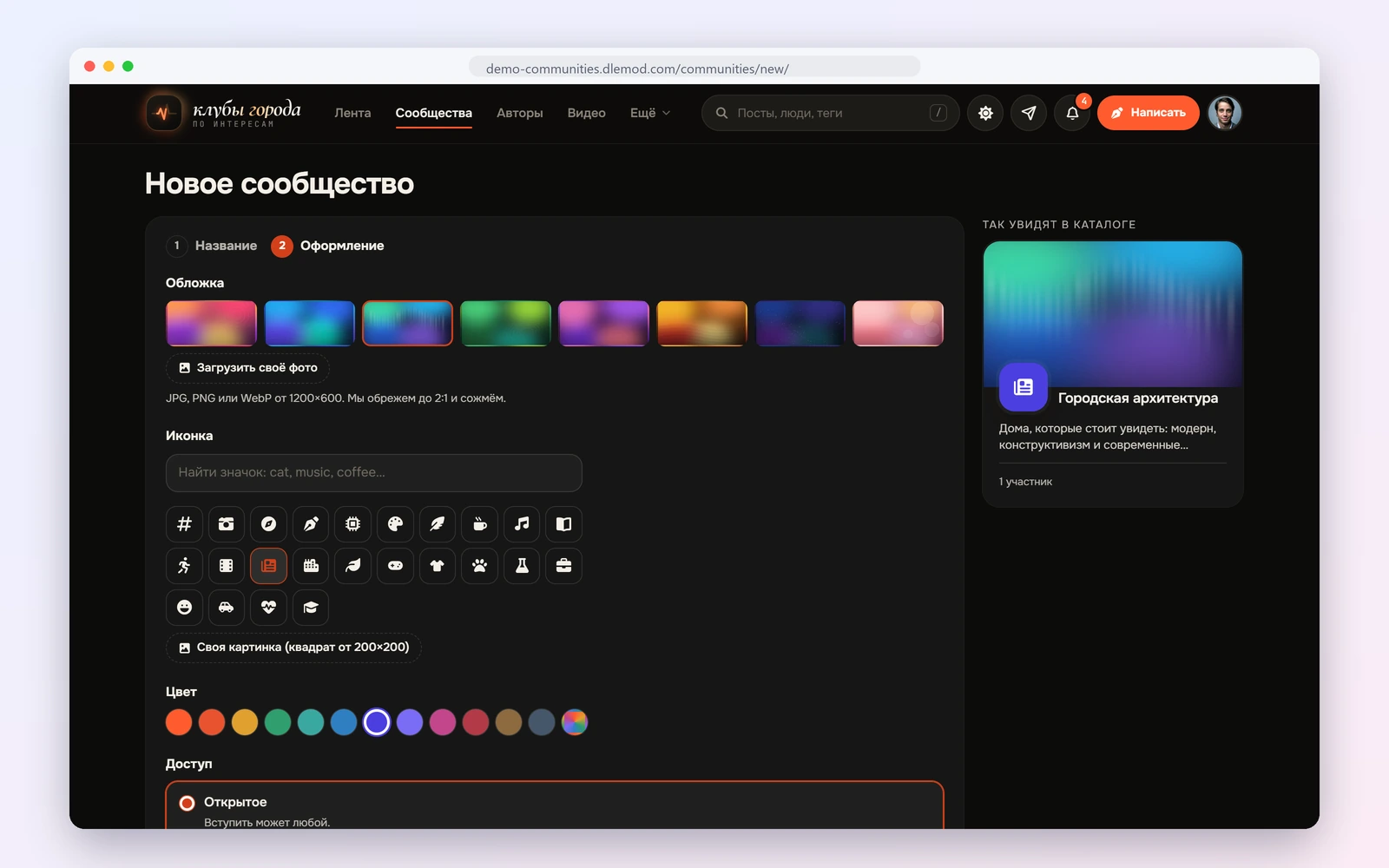The image size is (1389, 868).
Task: Pick the car icon
Action: [x=227, y=608]
